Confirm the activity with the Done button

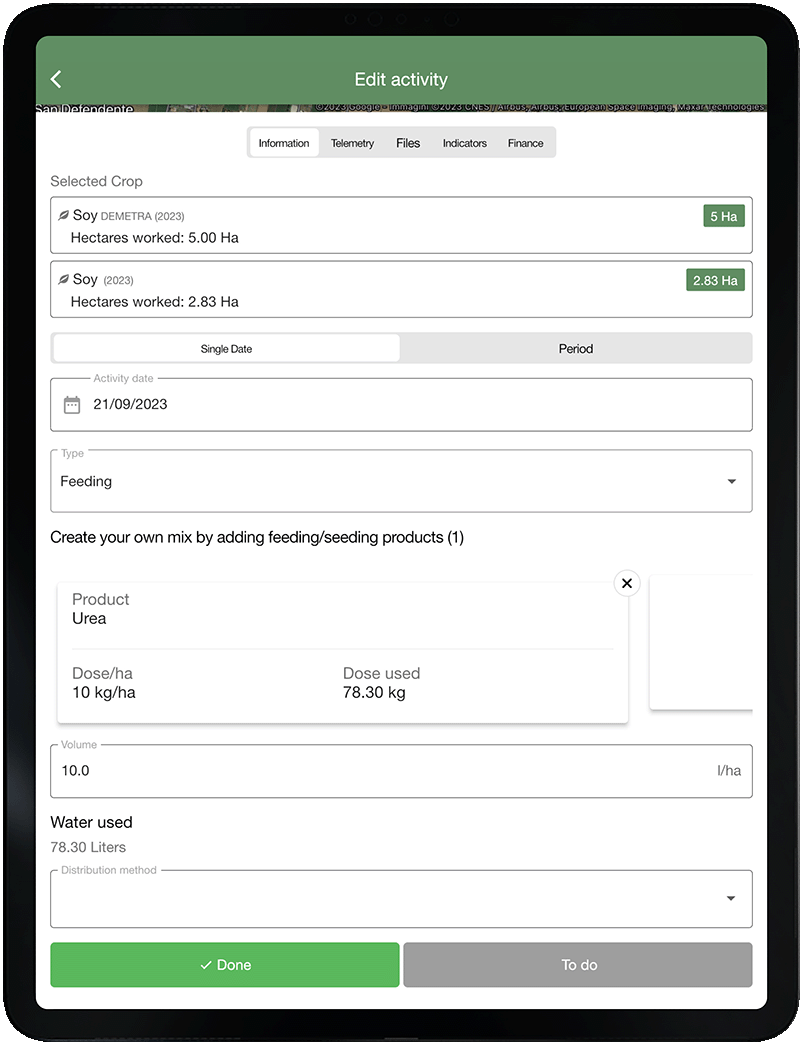pyautogui.click(x=224, y=964)
